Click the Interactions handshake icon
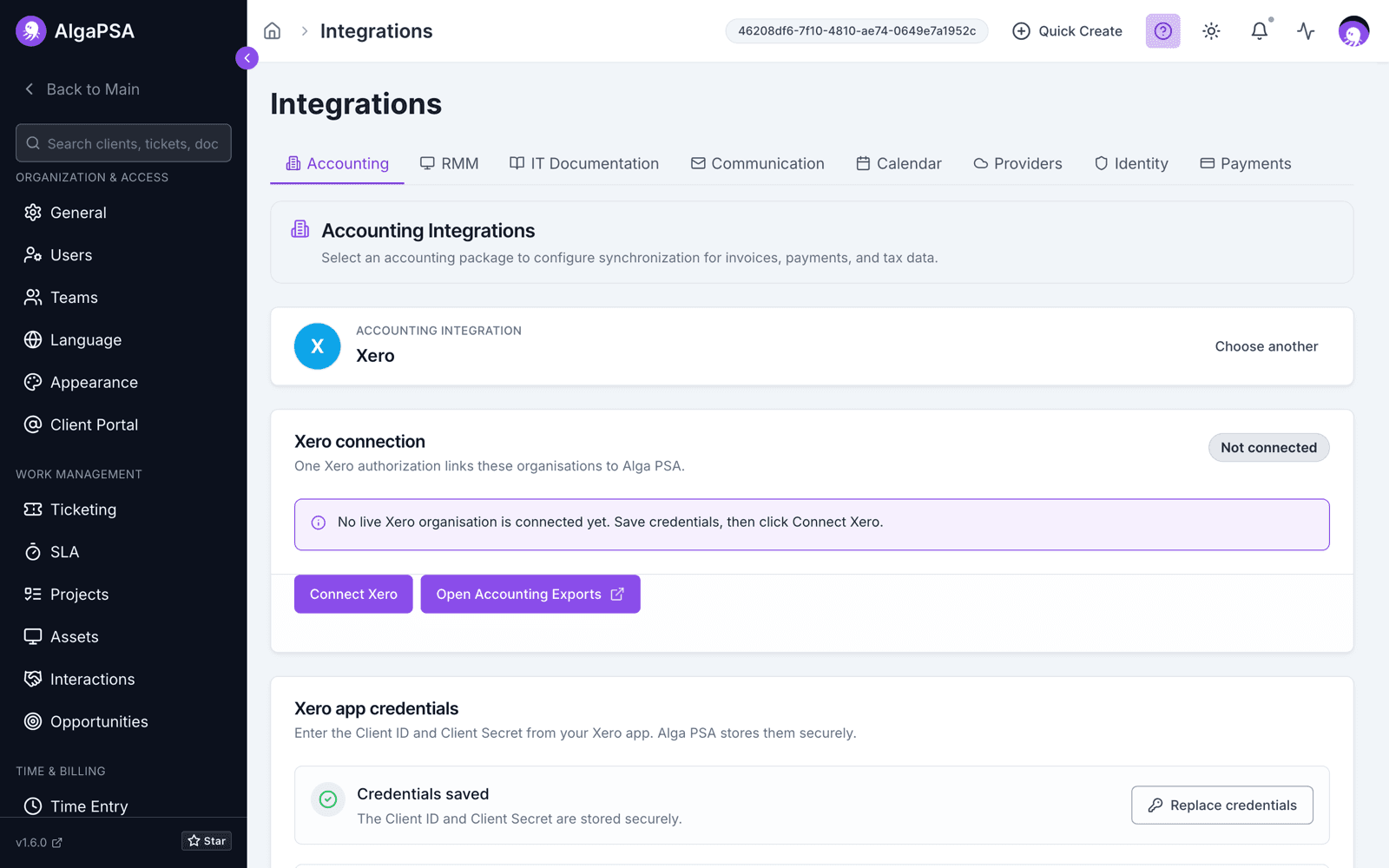 (x=33, y=680)
